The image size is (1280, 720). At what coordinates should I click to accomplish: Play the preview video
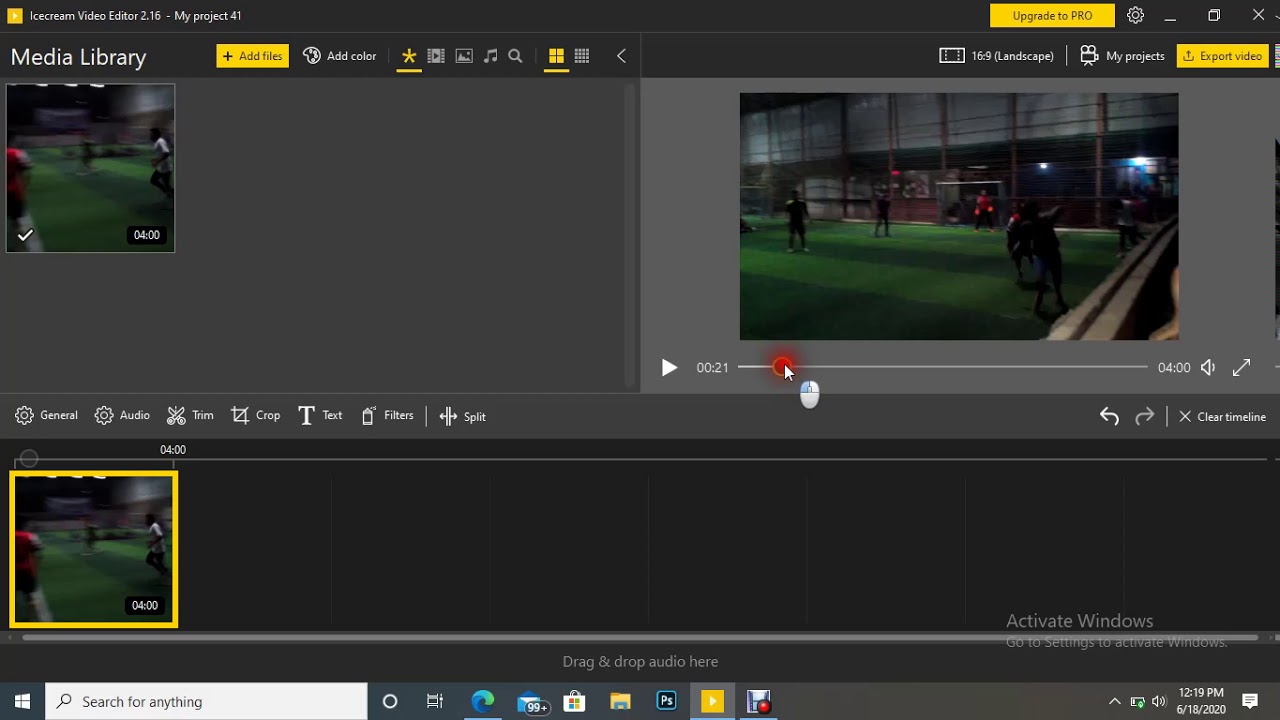point(669,368)
